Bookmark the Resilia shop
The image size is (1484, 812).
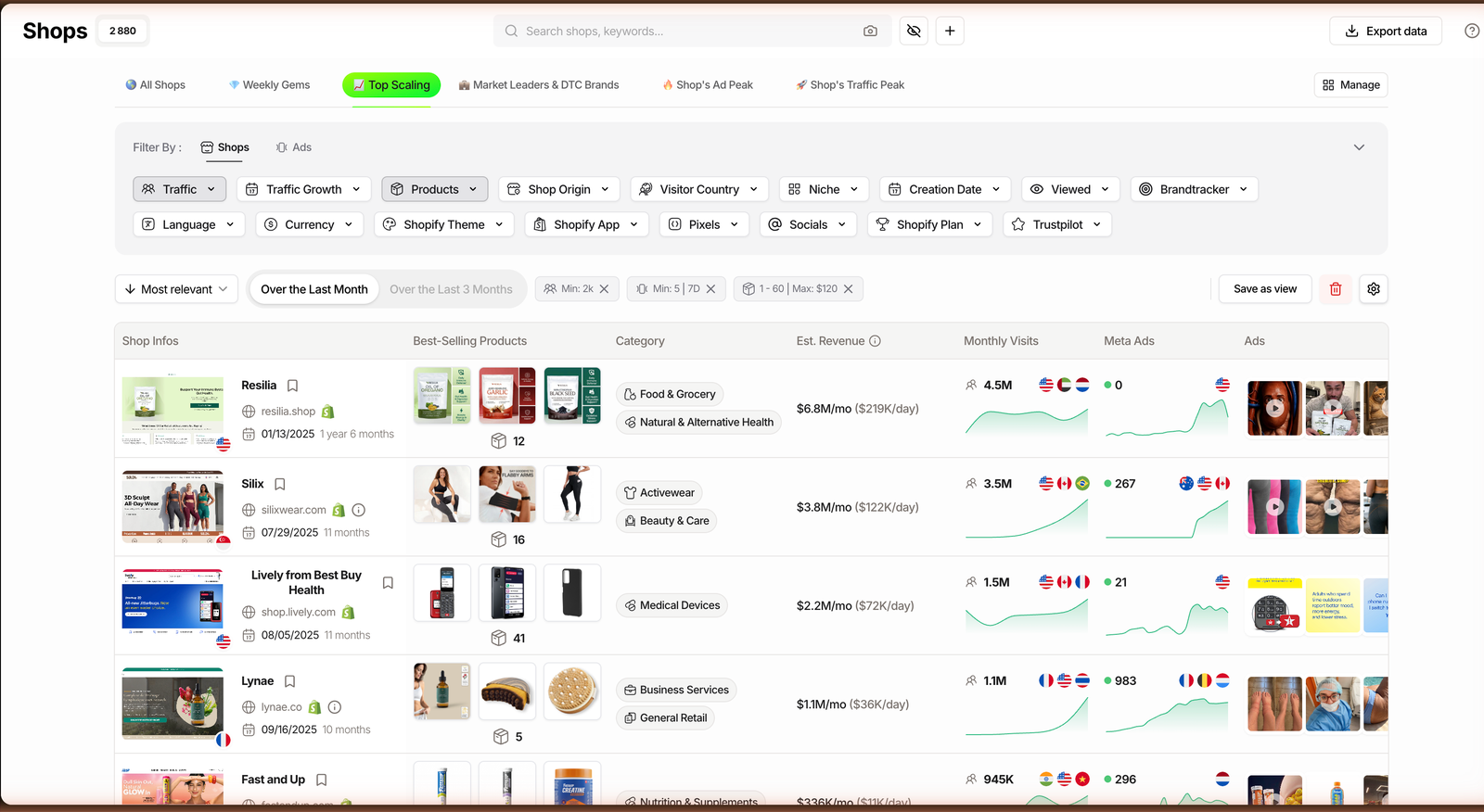coord(292,386)
